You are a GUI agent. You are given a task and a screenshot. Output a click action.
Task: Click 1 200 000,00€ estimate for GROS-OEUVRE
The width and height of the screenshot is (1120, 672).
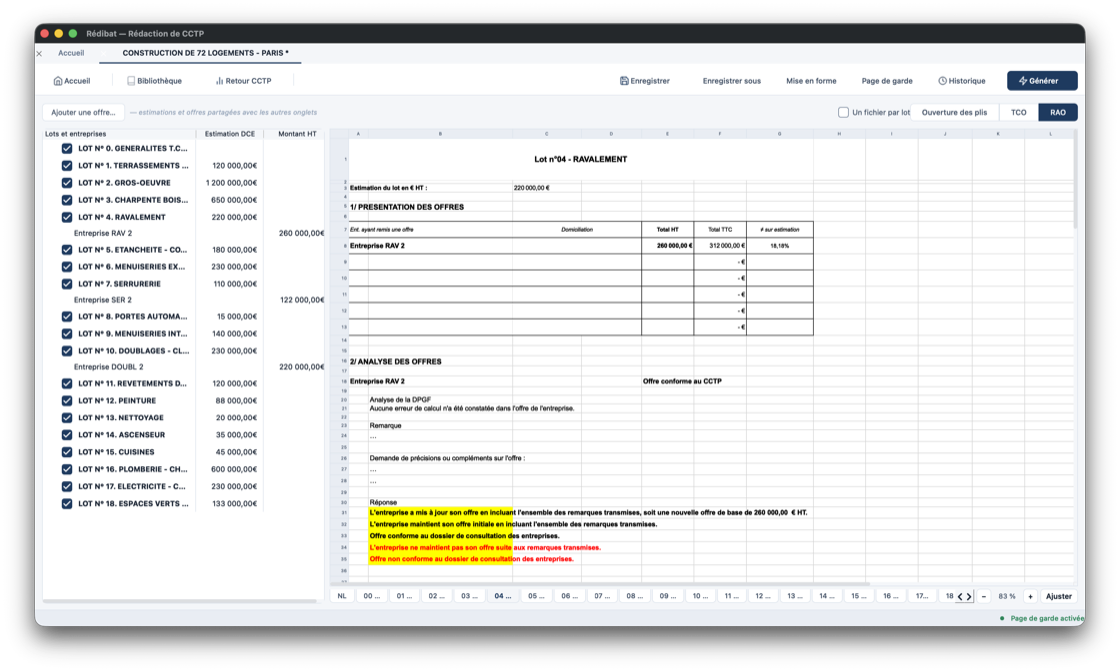pyautogui.click(x=231, y=183)
